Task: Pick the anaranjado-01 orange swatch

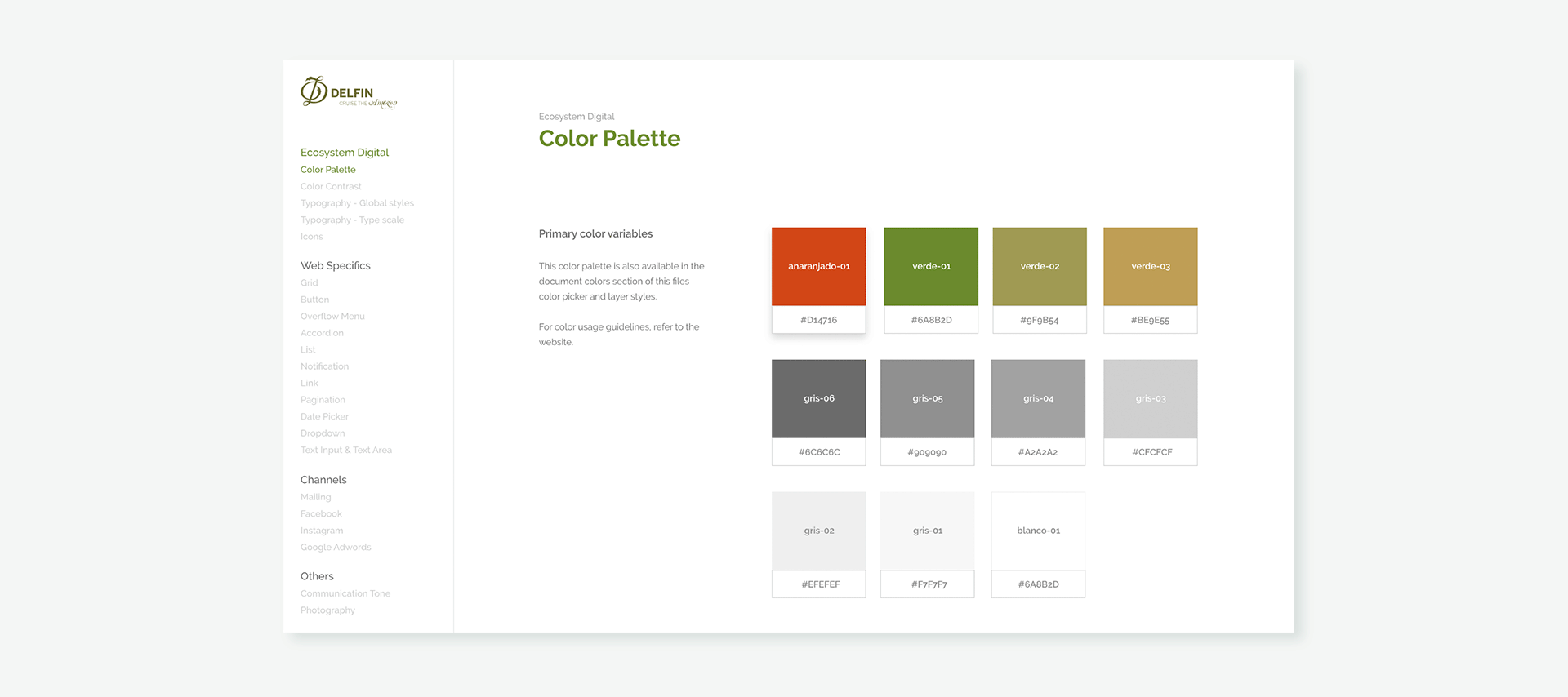Action: coord(818,267)
